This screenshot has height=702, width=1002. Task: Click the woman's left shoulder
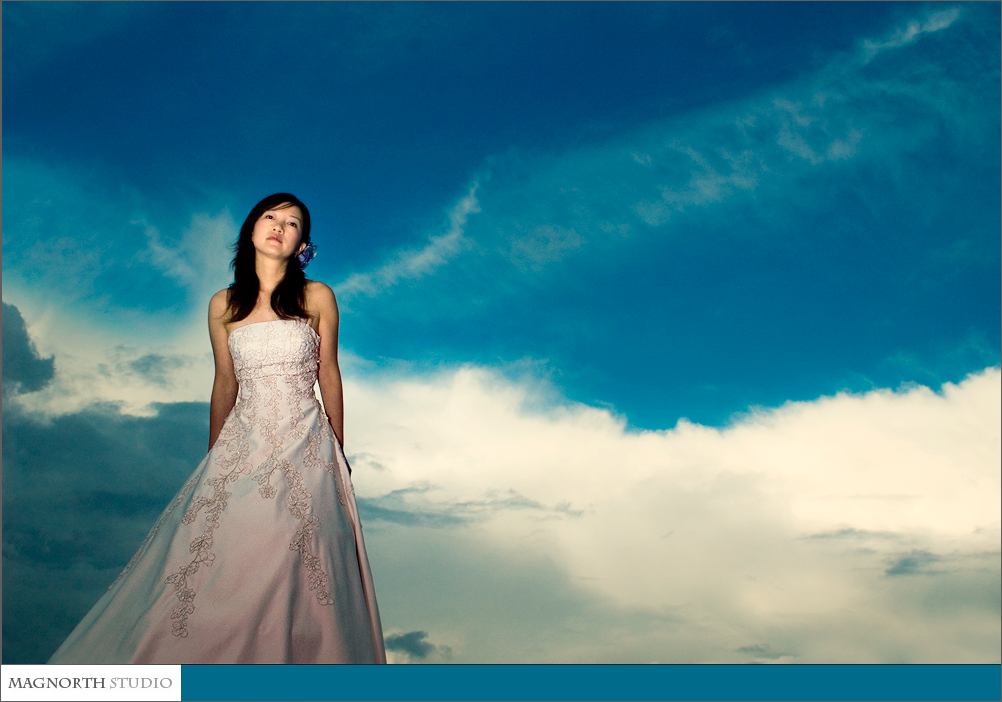coord(320,297)
